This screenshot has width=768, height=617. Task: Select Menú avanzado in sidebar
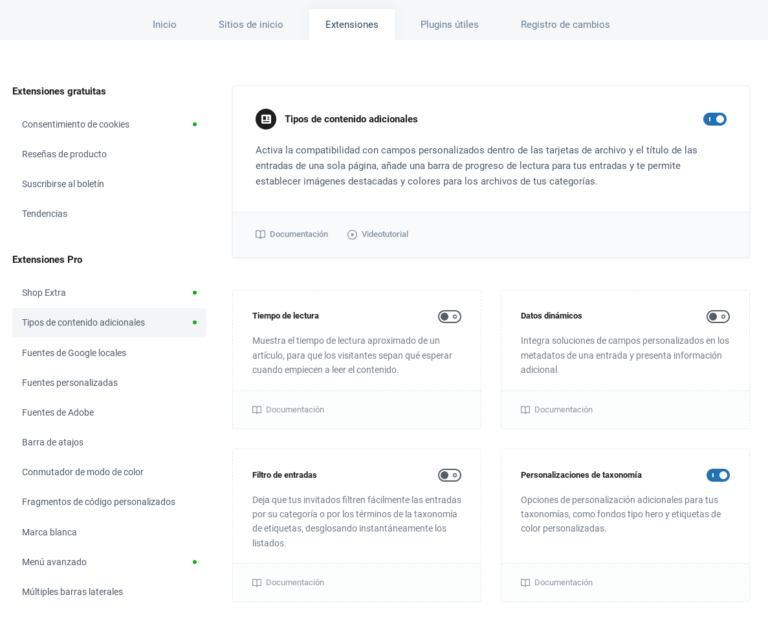tap(109, 562)
